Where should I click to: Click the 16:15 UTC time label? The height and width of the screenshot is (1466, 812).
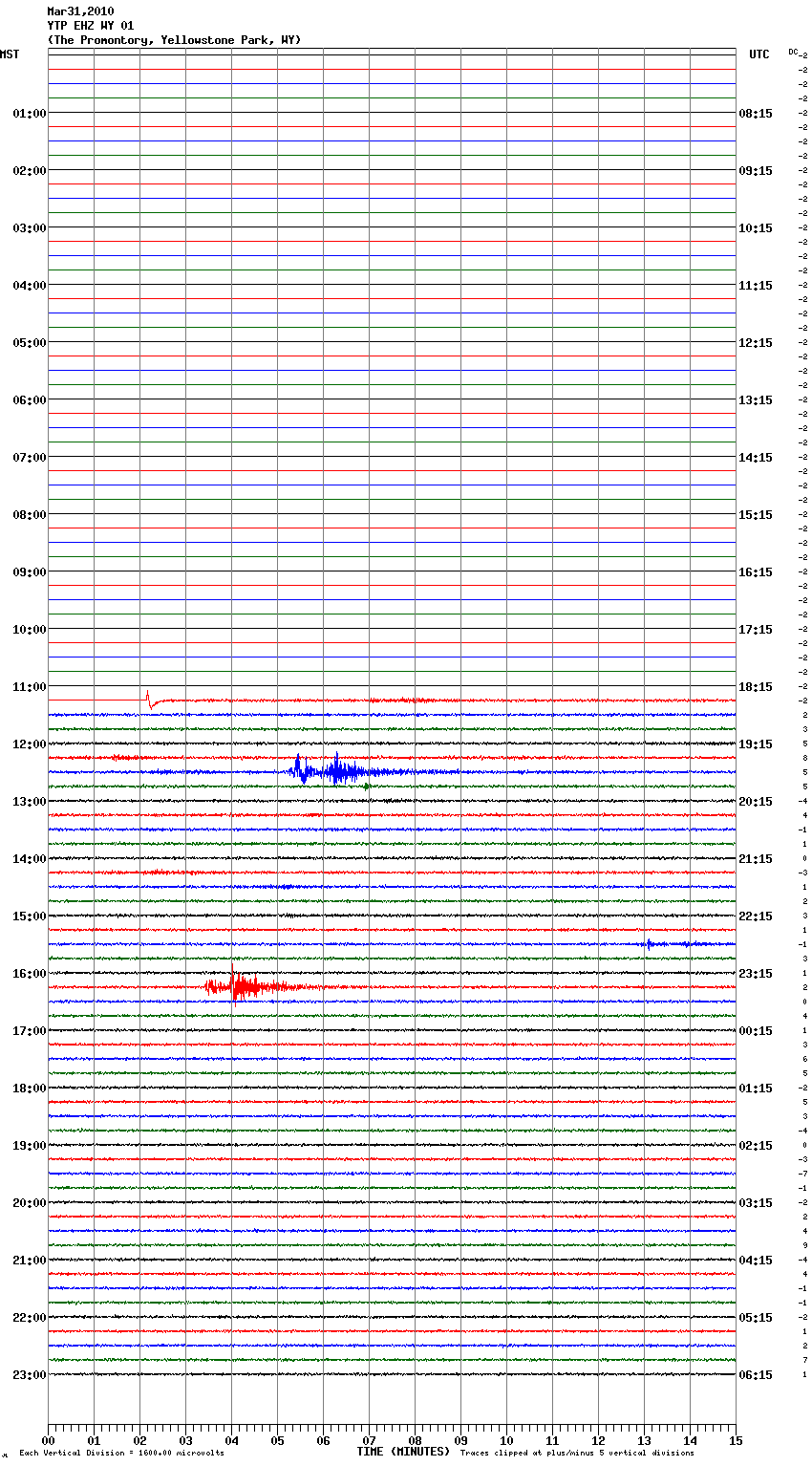pyautogui.click(x=756, y=572)
